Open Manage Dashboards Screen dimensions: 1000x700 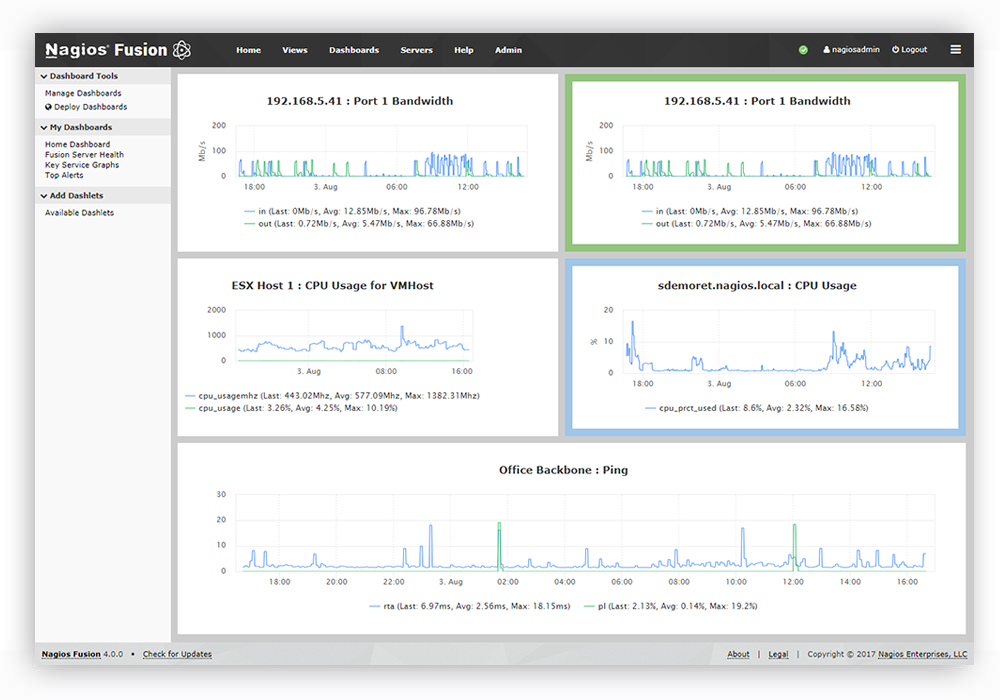[83, 93]
